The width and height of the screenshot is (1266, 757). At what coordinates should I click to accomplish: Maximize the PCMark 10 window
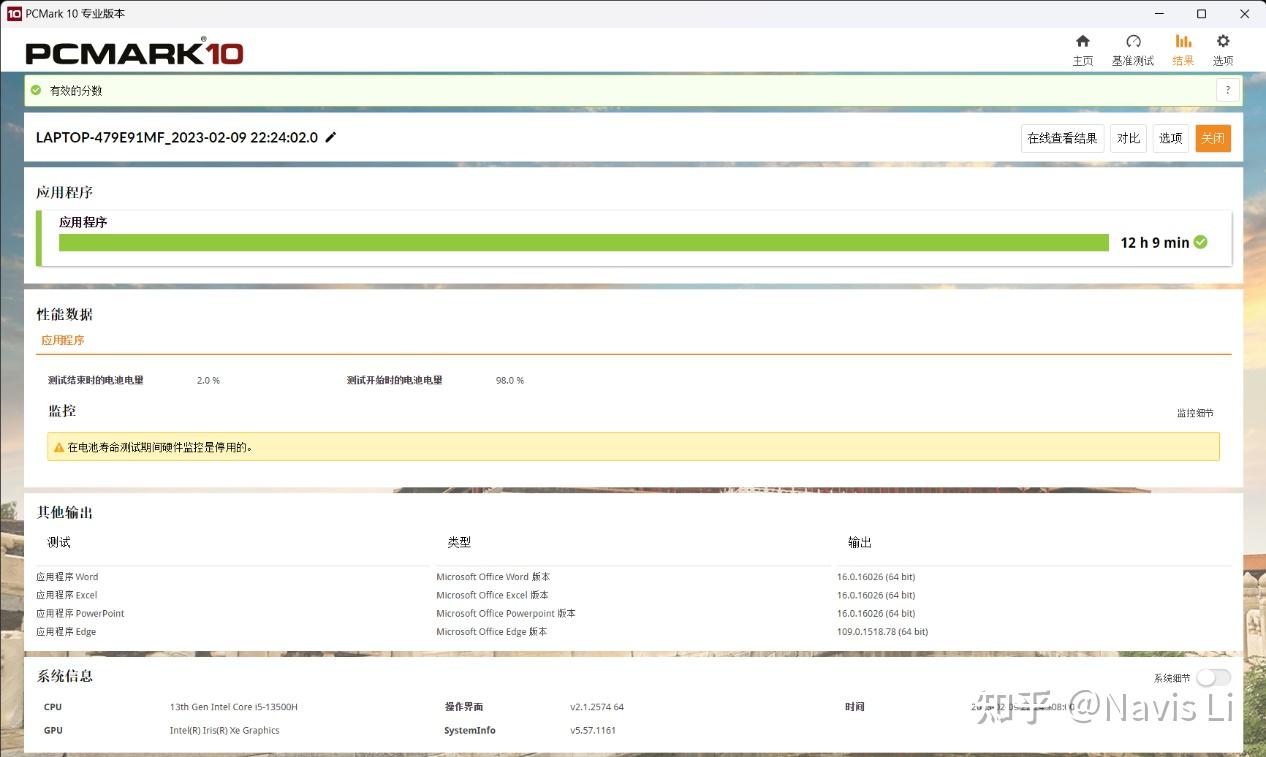point(1201,14)
